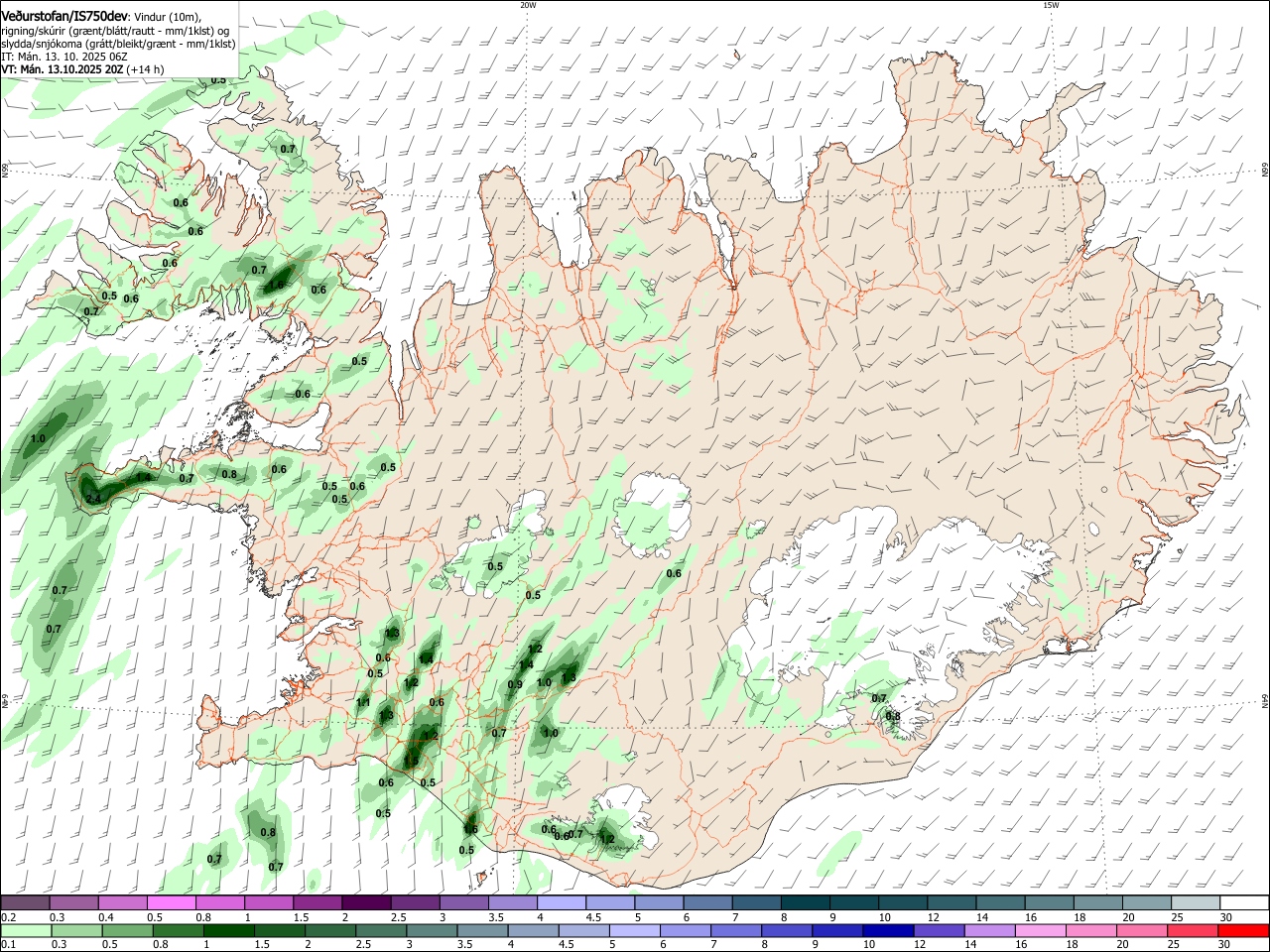Pick the forest green 0.8 legend swatch

178,931
